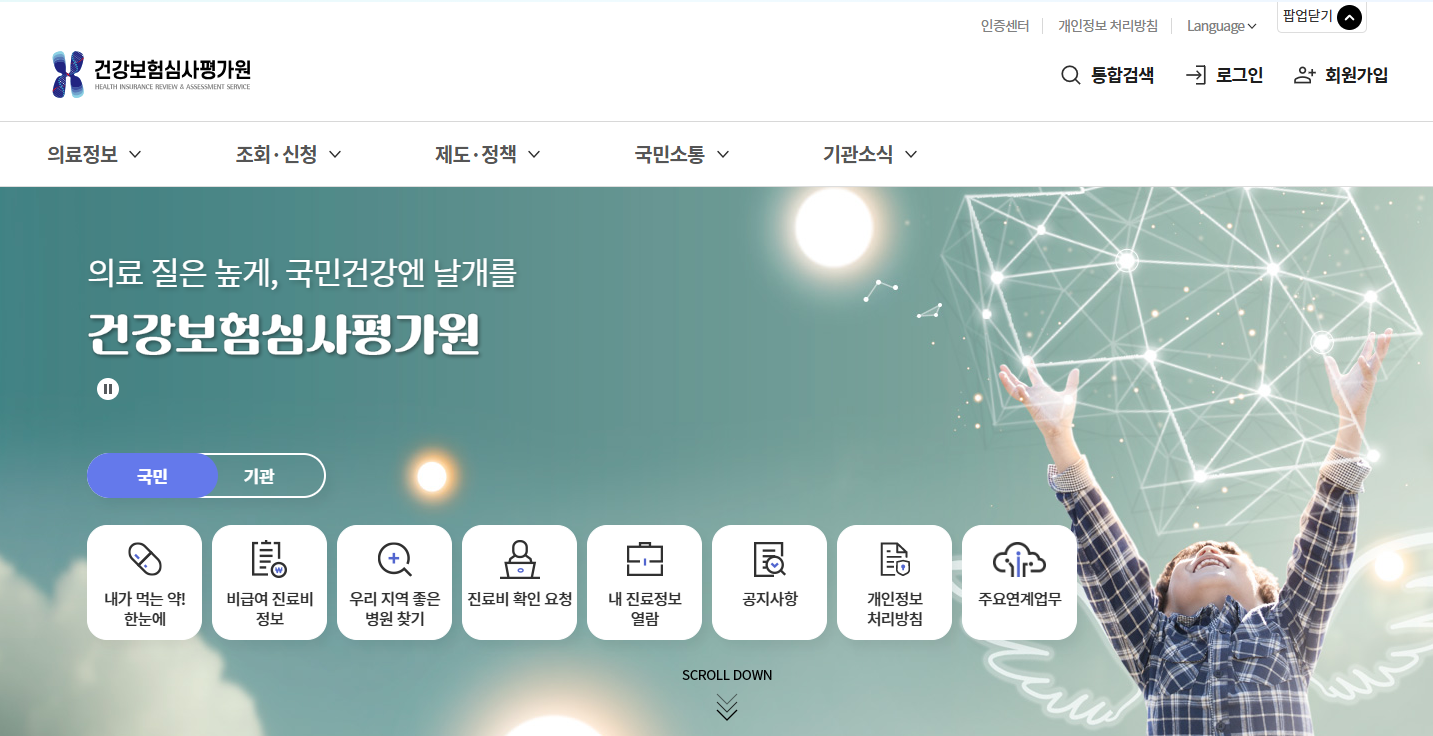Open the 제도·정책 menu

pyautogui.click(x=476, y=154)
